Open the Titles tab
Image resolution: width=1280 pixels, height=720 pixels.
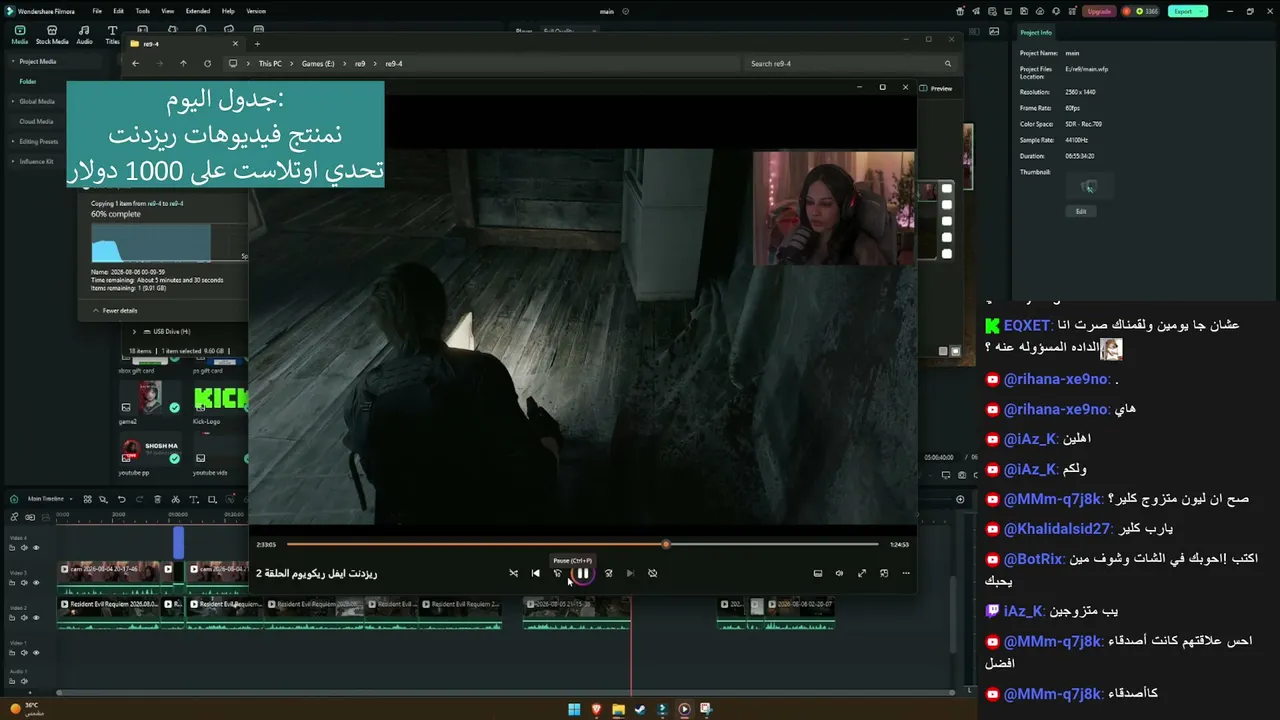coord(112,35)
